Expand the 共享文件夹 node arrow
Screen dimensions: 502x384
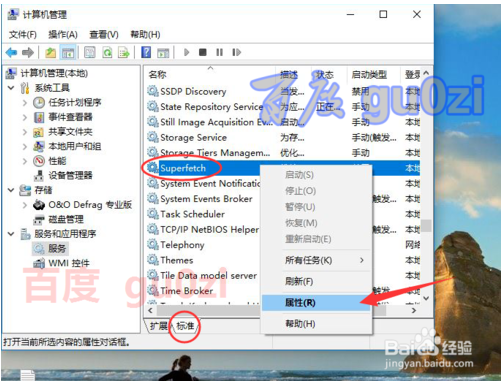[x=25, y=132]
